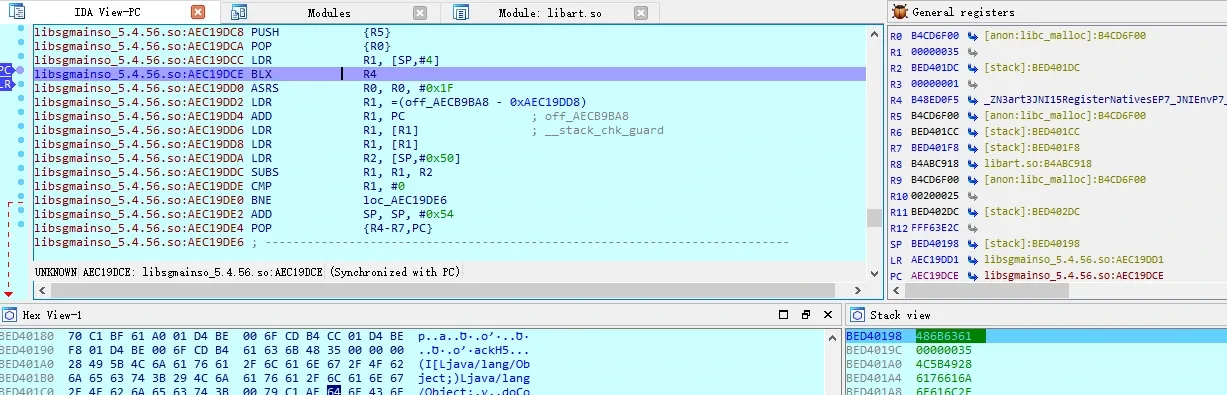1227x395 pixels.
Task: Click the jump arrow beside R9 register
Action: [x=973, y=180]
